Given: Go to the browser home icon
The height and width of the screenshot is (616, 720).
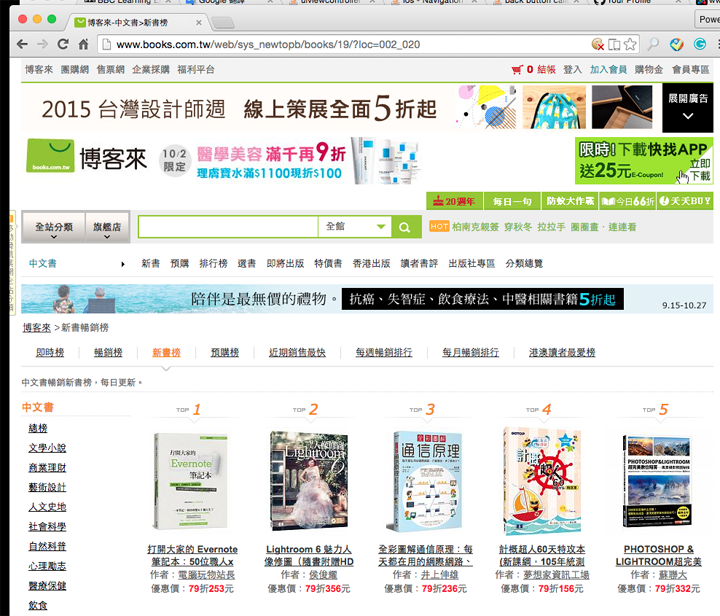Looking at the screenshot, I should click(x=83, y=44).
